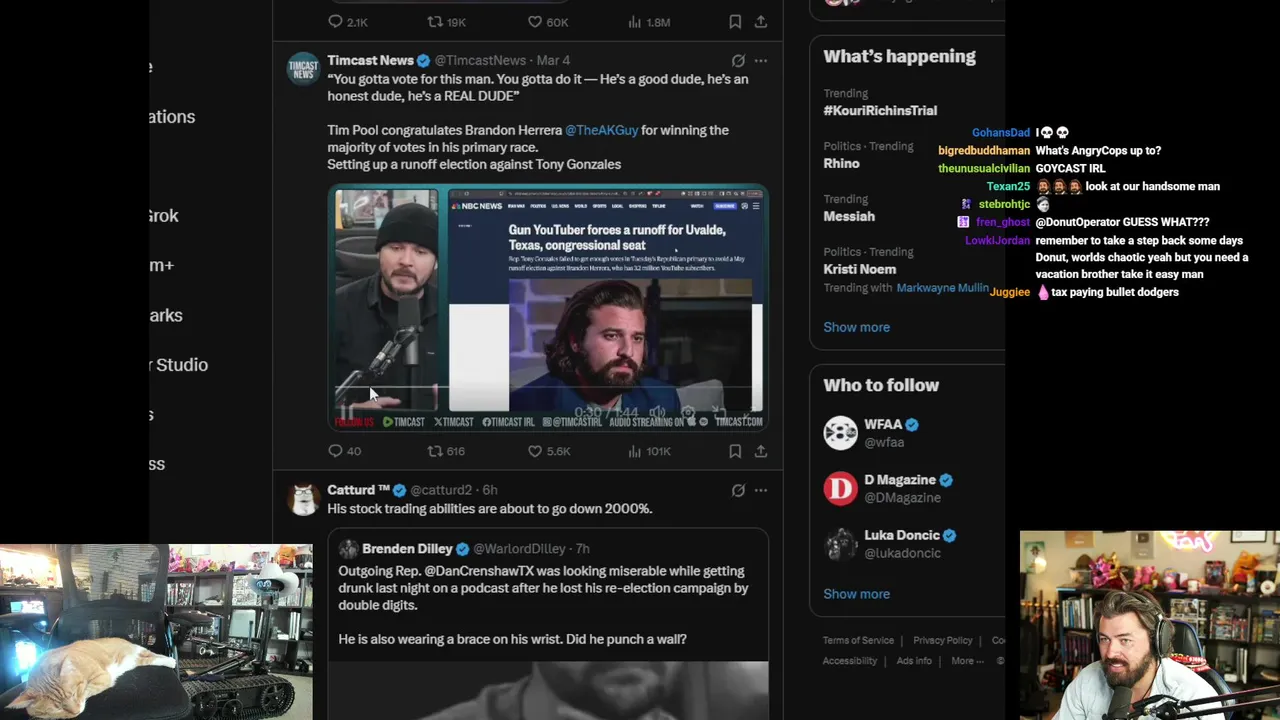Open the Studio sidebar item
This screenshot has width=1280, height=720.
click(x=181, y=365)
